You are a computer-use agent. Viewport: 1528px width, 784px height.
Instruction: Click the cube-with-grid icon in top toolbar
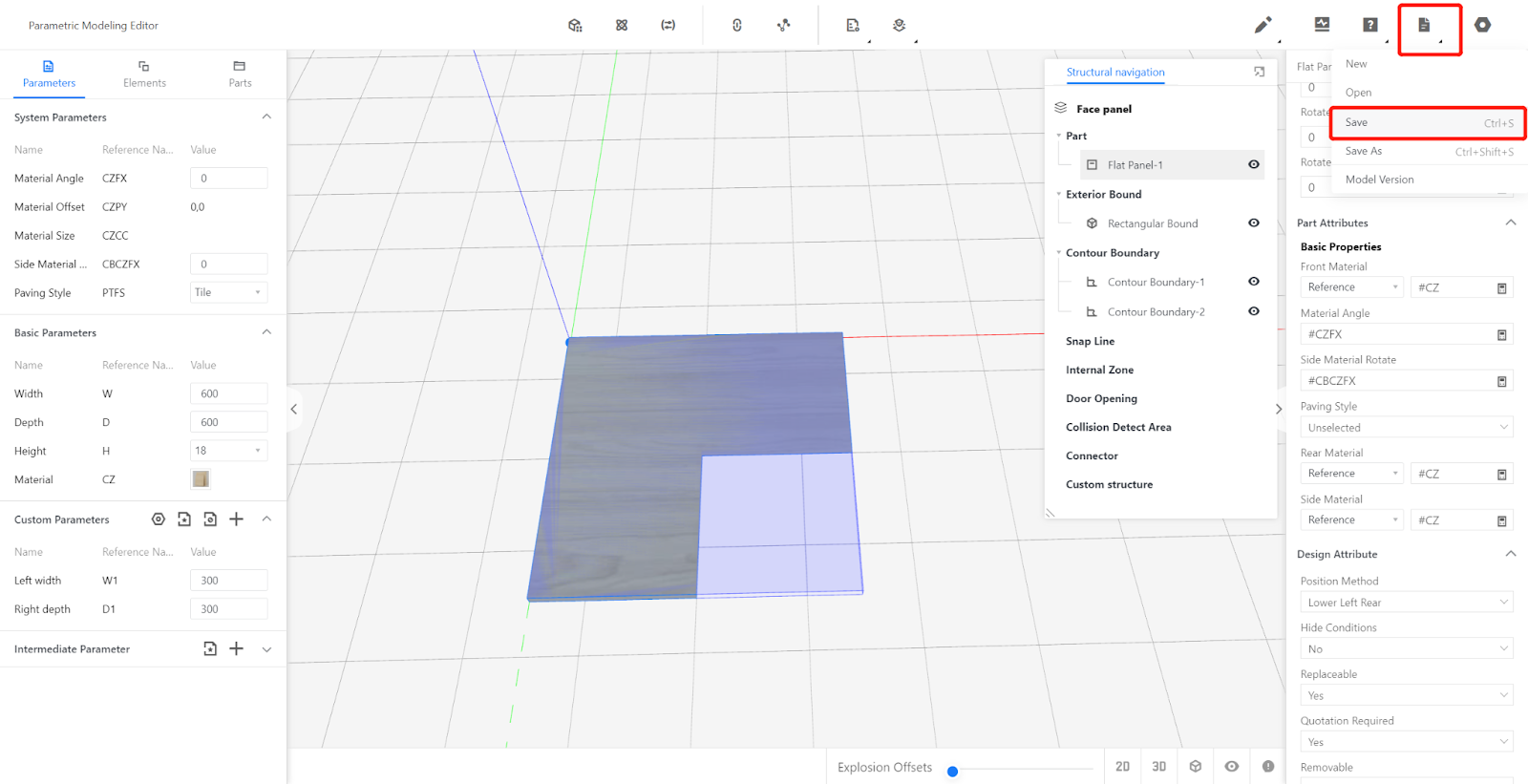coord(575,26)
